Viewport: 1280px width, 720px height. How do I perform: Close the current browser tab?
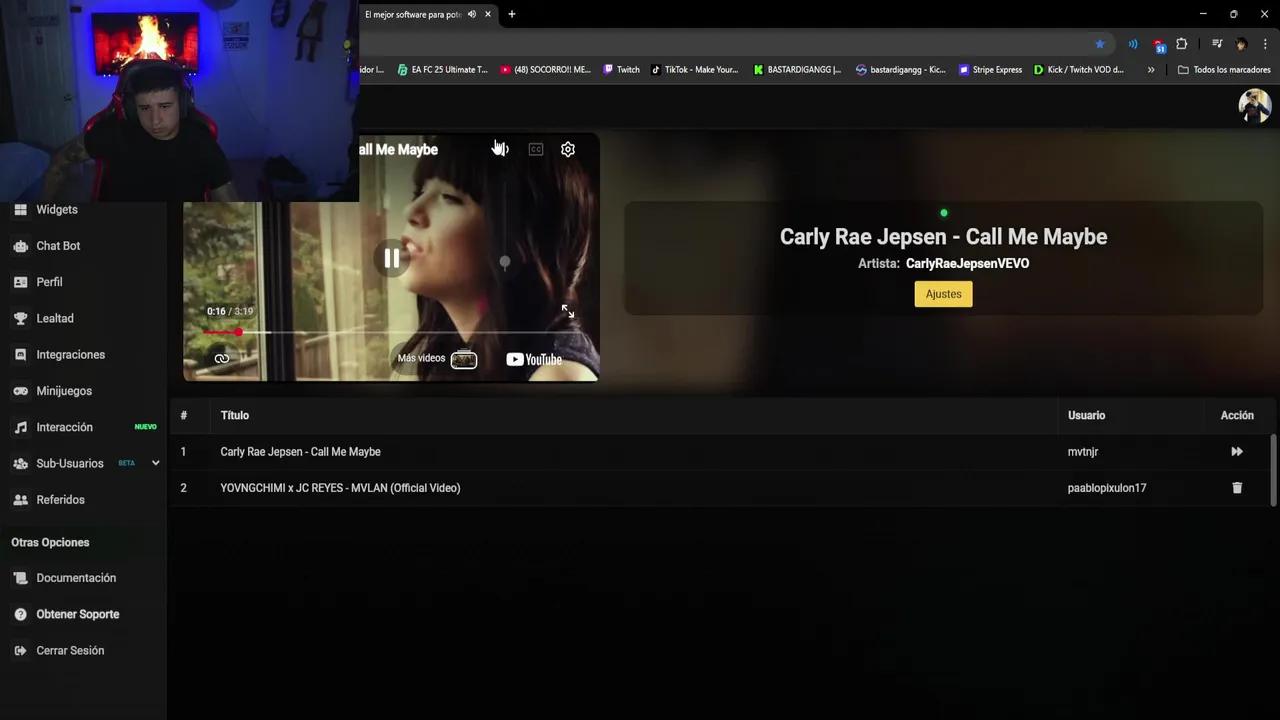[488, 14]
